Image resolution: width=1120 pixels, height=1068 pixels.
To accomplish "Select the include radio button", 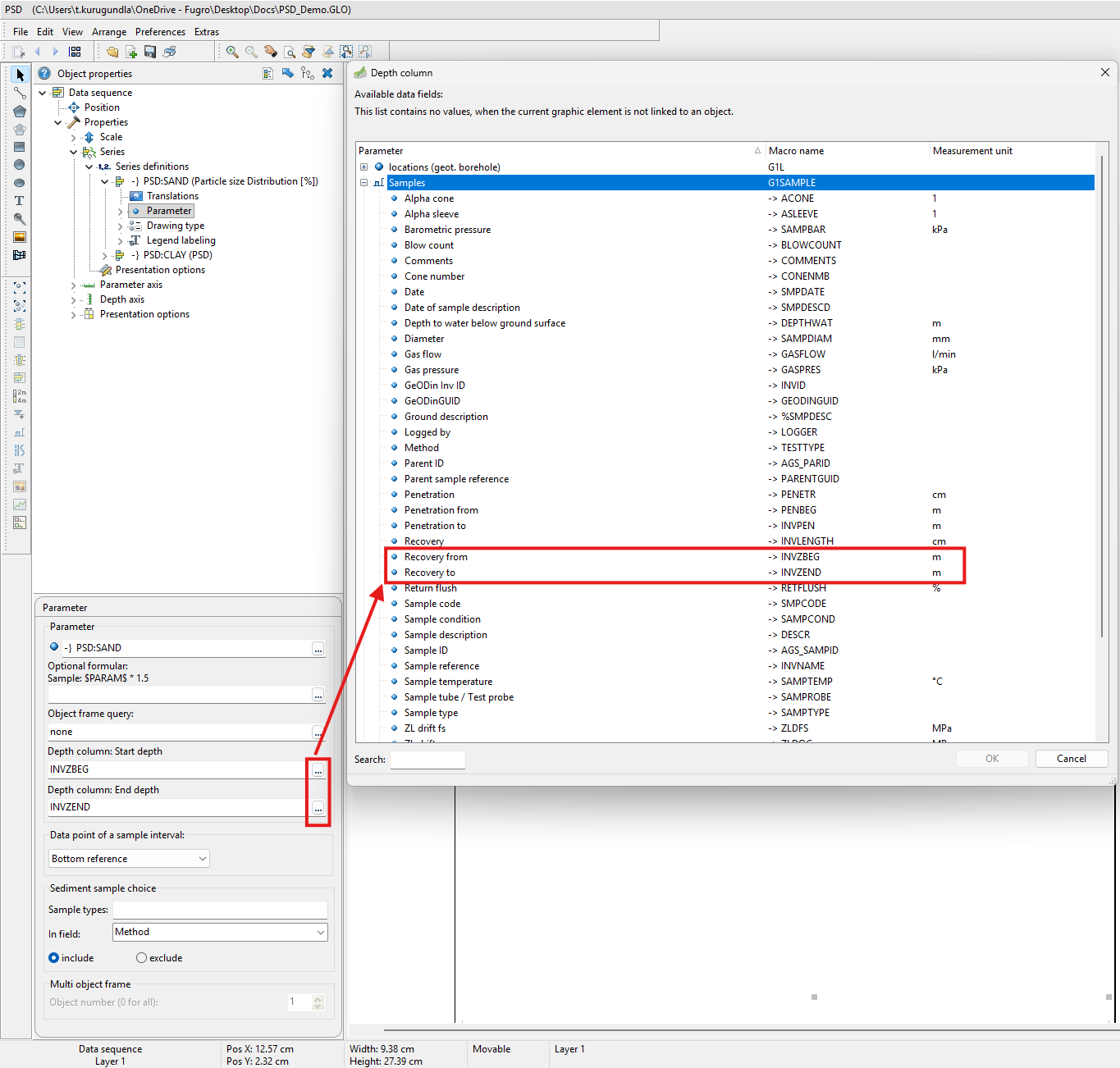I will coord(54,958).
